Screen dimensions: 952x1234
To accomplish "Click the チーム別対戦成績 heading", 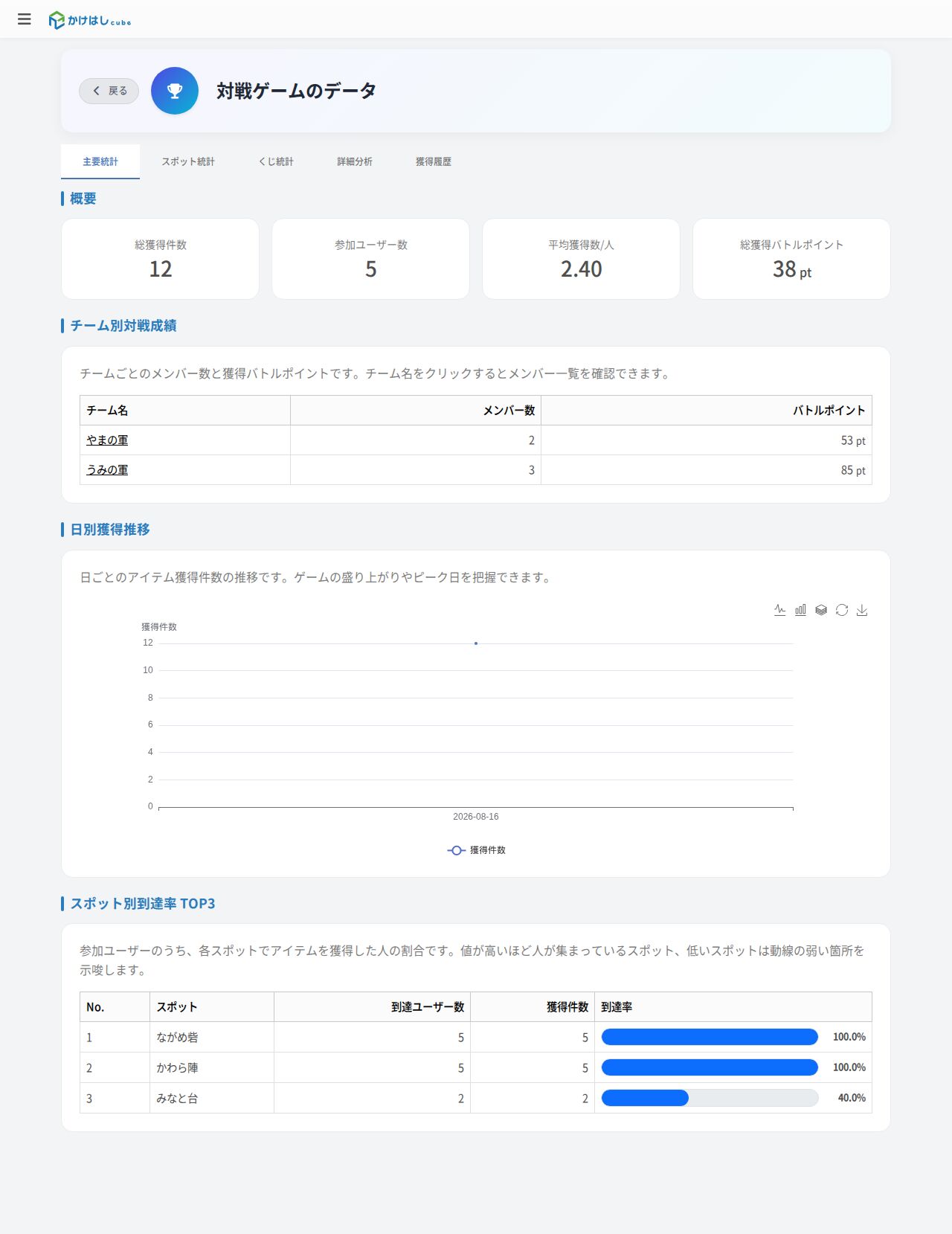I will (123, 326).
